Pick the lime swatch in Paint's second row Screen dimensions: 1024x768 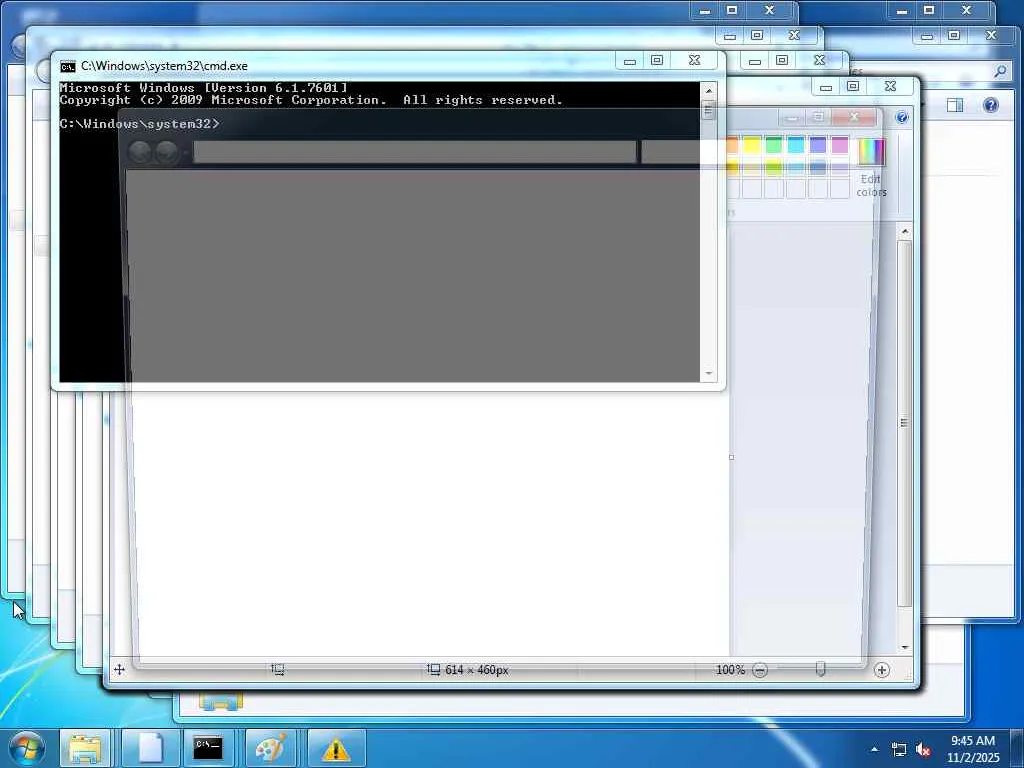click(x=774, y=167)
